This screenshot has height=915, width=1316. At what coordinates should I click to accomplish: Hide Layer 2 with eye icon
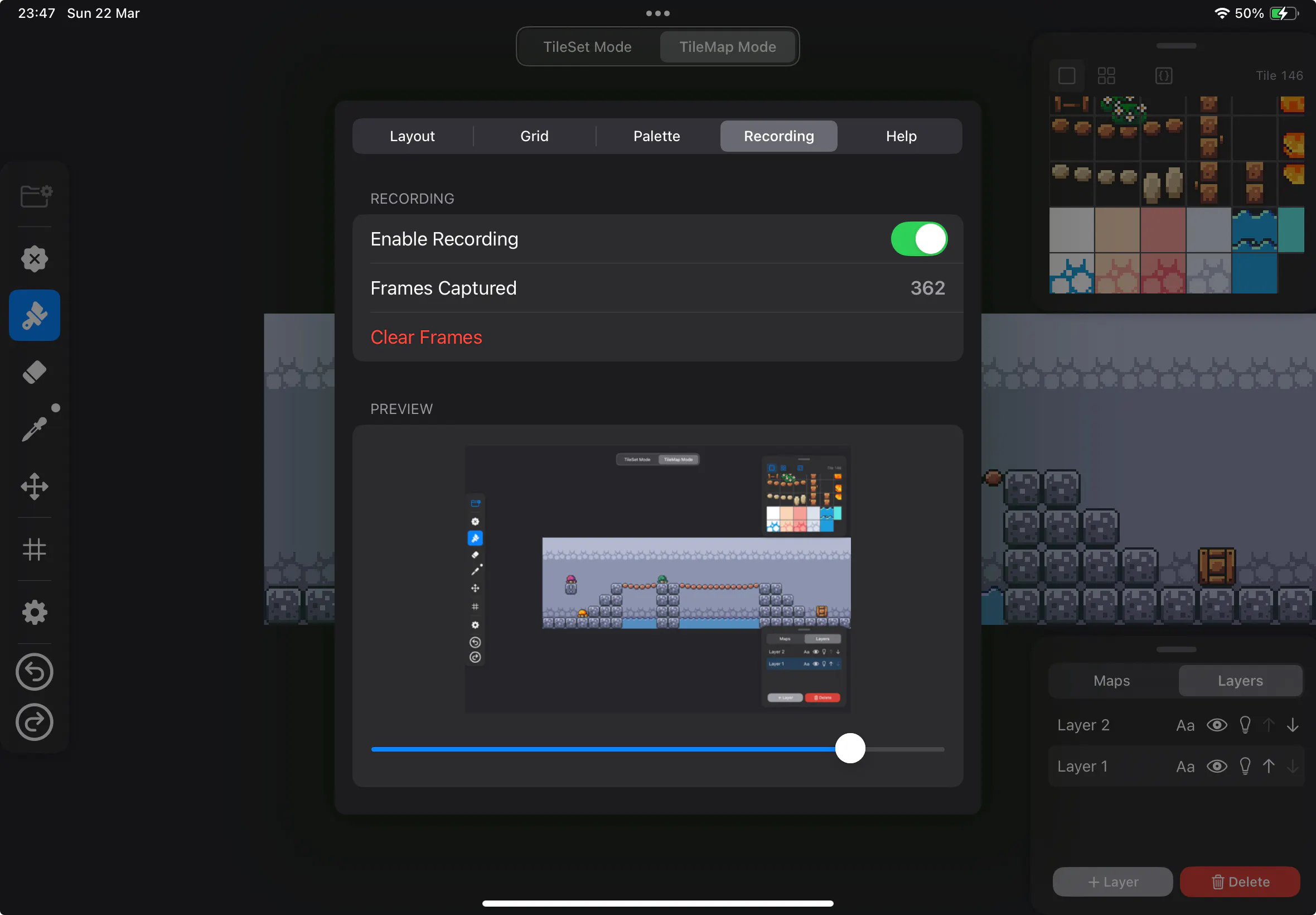click(x=1216, y=725)
